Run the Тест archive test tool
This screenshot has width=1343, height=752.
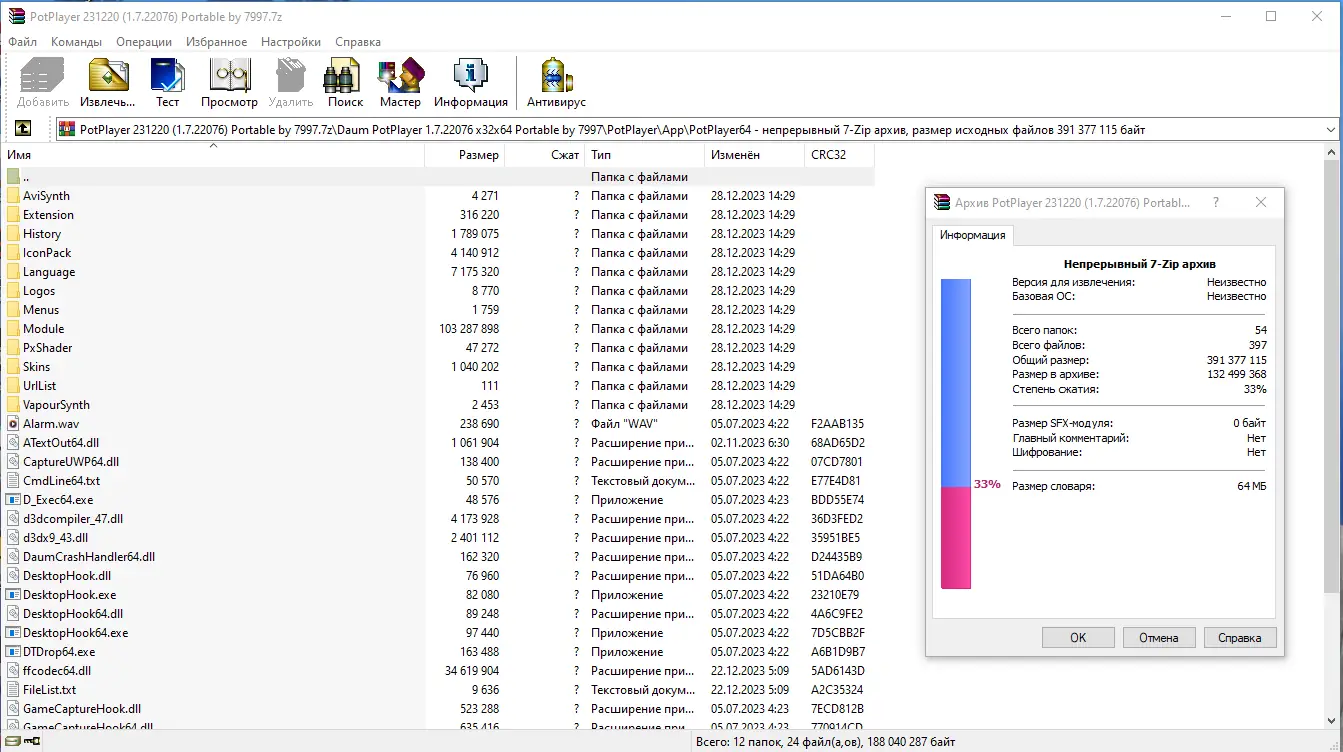[x=167, y=76]
